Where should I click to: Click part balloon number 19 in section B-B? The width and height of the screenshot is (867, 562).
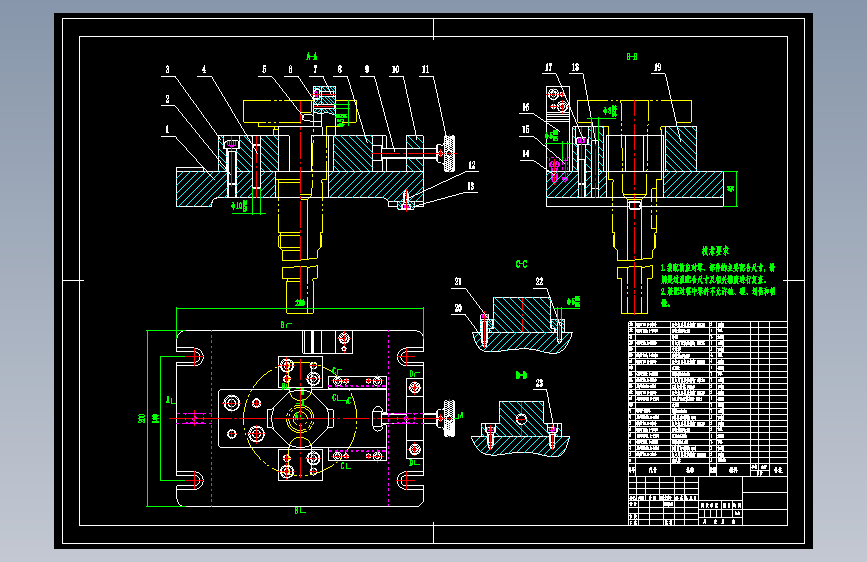657,67
